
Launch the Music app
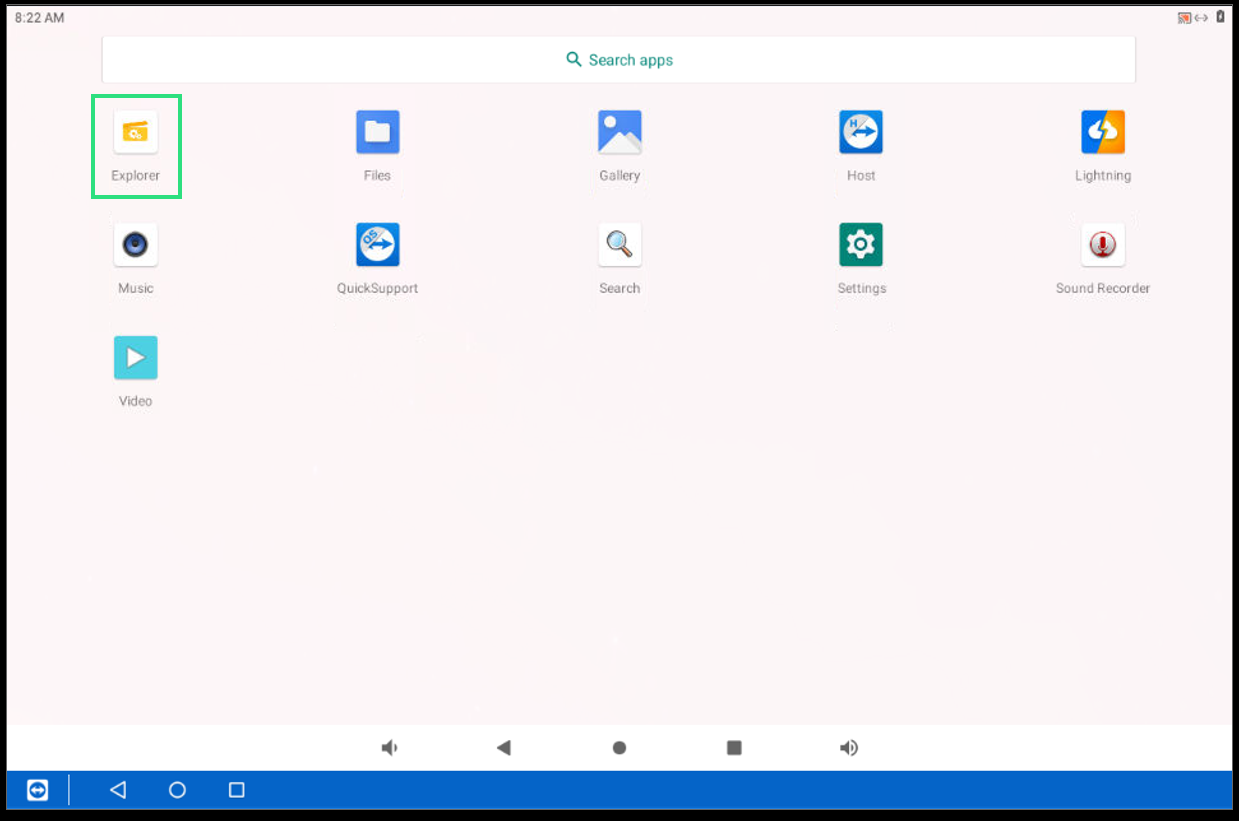136,245
